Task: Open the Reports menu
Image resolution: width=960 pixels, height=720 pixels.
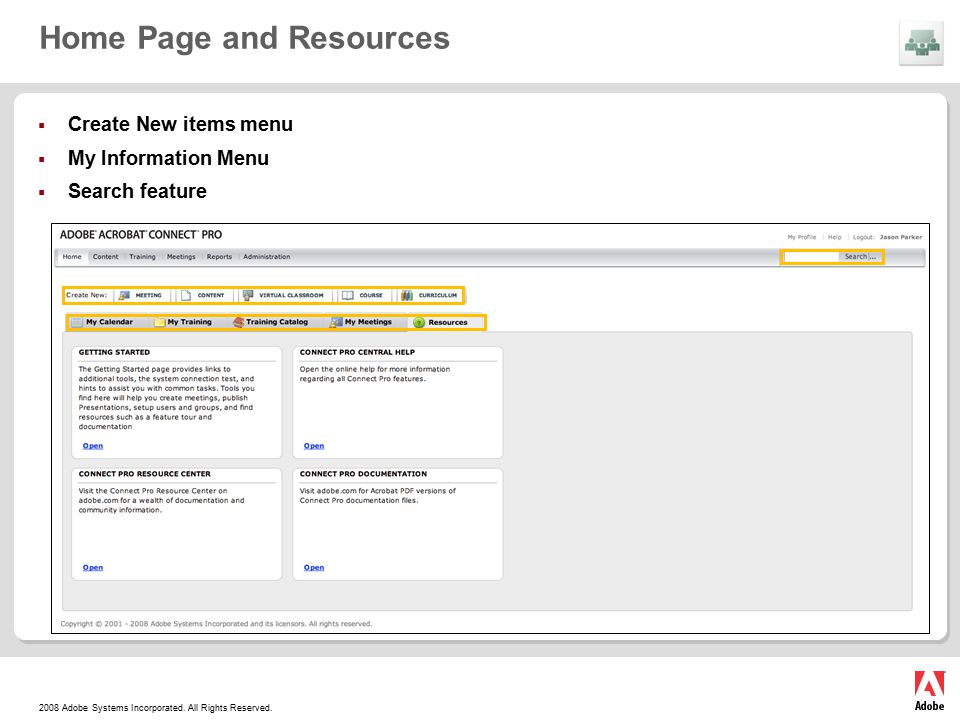Action: coord(219,257)
